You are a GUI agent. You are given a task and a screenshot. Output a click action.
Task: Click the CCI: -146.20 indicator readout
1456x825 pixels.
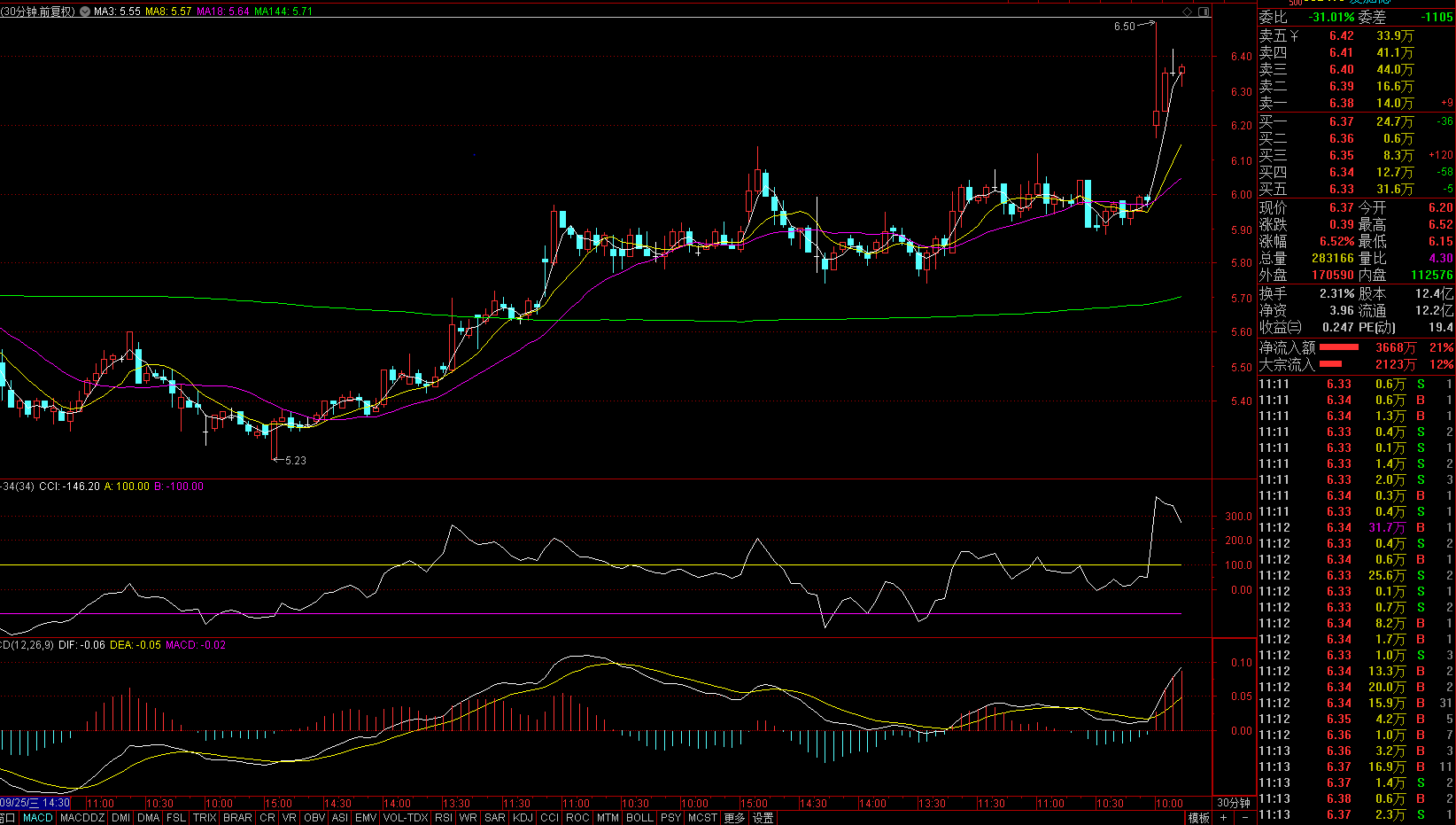(x=69, y=486)
